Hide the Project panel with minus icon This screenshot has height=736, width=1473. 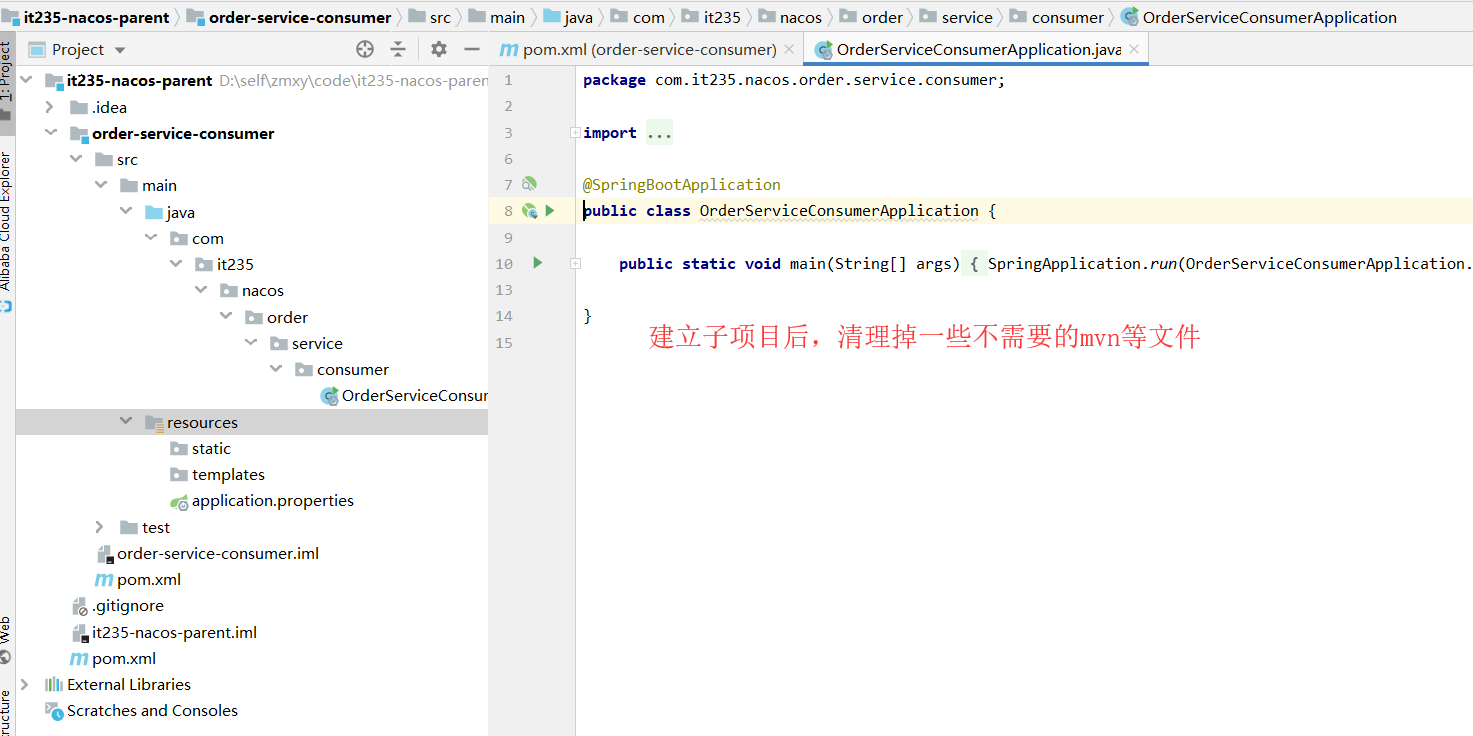tap(471, 48)
